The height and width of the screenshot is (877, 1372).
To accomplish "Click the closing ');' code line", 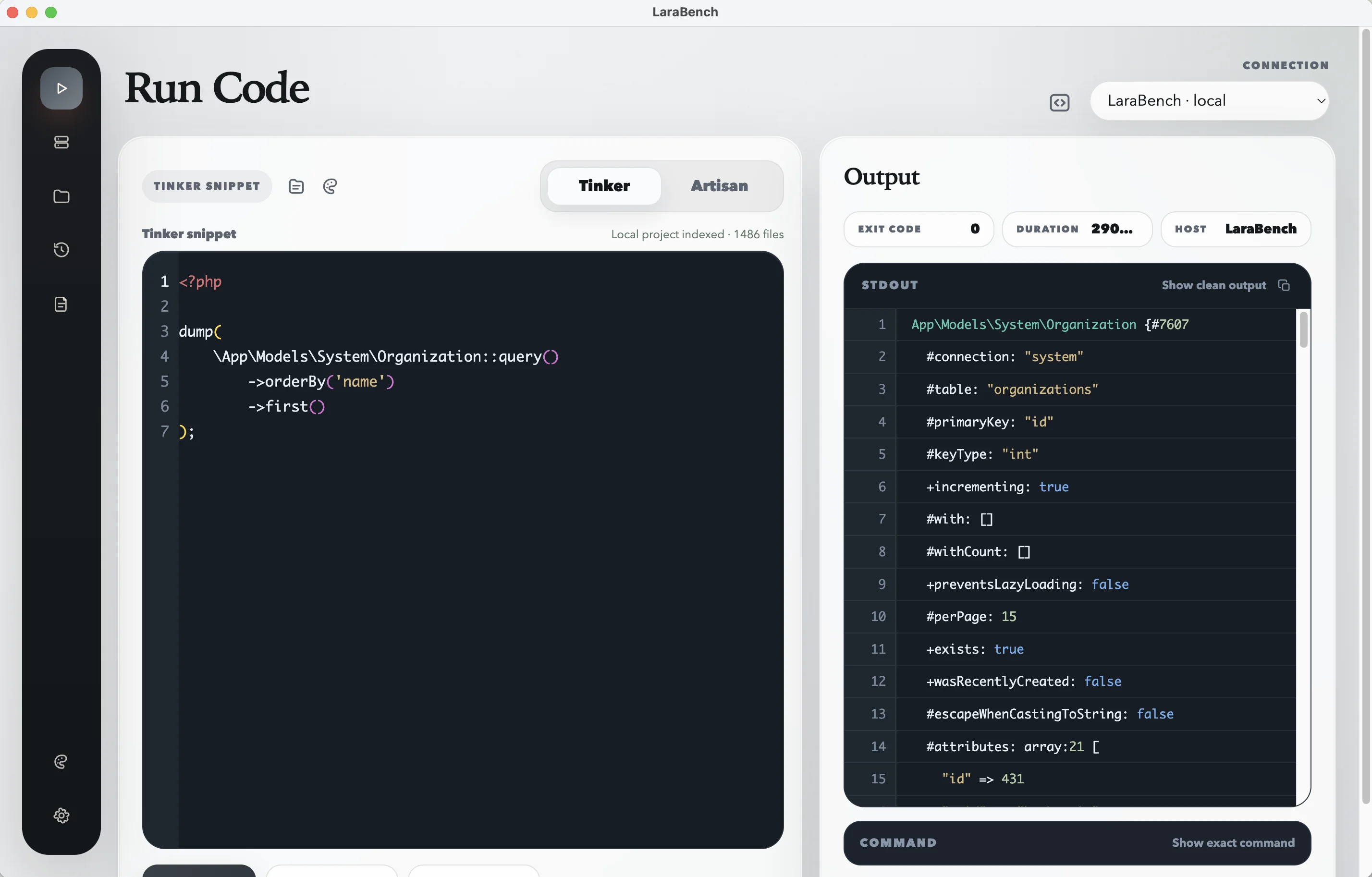I will click(186, 431).
